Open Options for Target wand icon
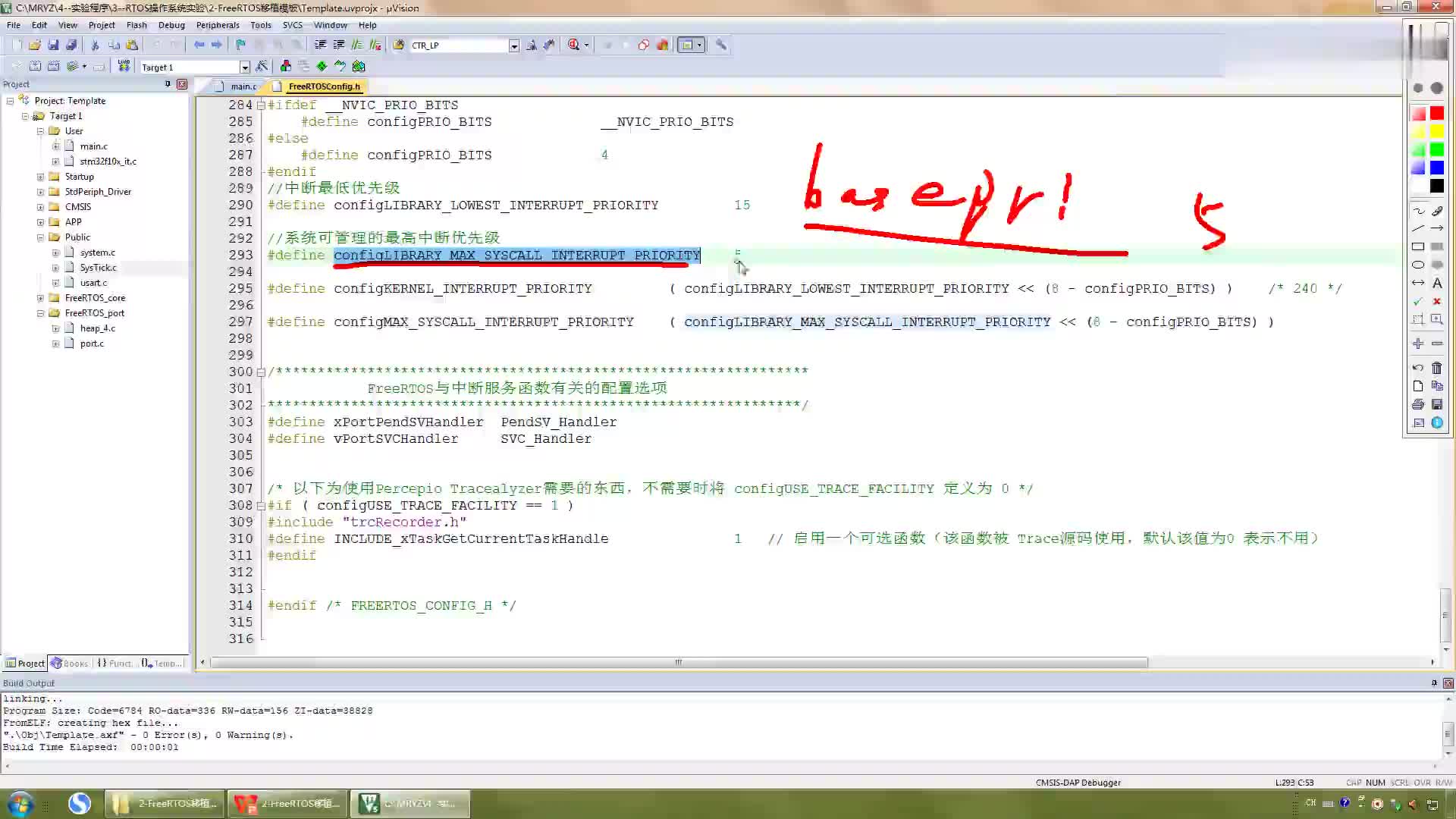 point(262,67)
